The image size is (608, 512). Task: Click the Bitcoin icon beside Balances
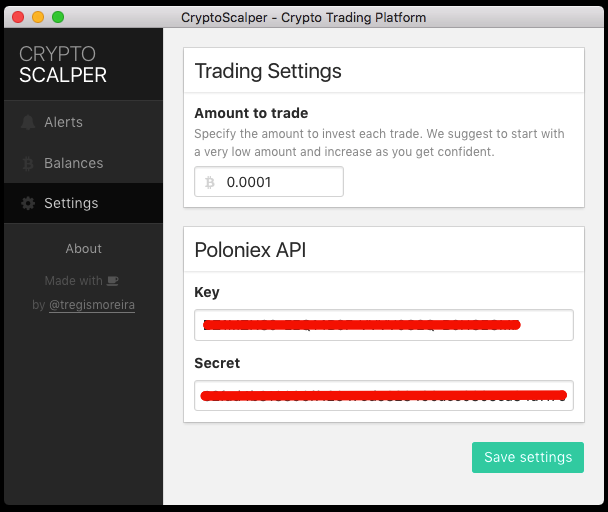pos(28,163)
